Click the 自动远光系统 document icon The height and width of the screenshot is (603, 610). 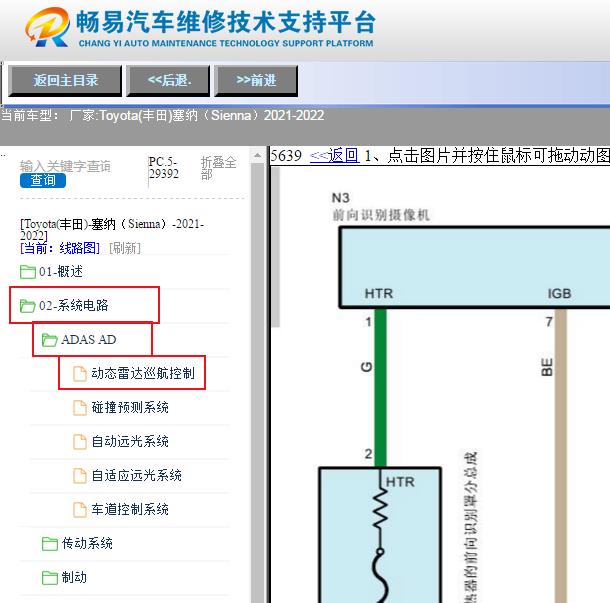tap(80, 442)
